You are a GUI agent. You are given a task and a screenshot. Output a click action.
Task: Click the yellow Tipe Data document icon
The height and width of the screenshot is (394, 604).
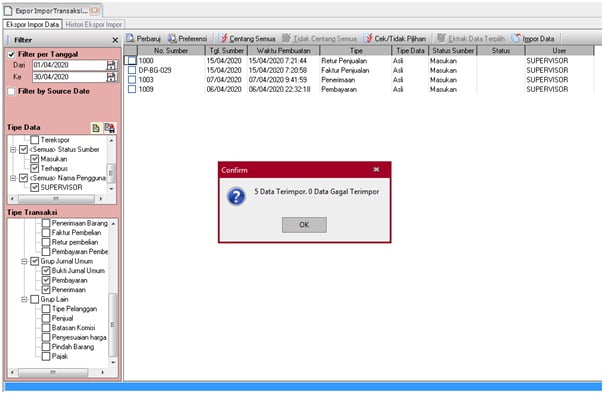point(96,128)
